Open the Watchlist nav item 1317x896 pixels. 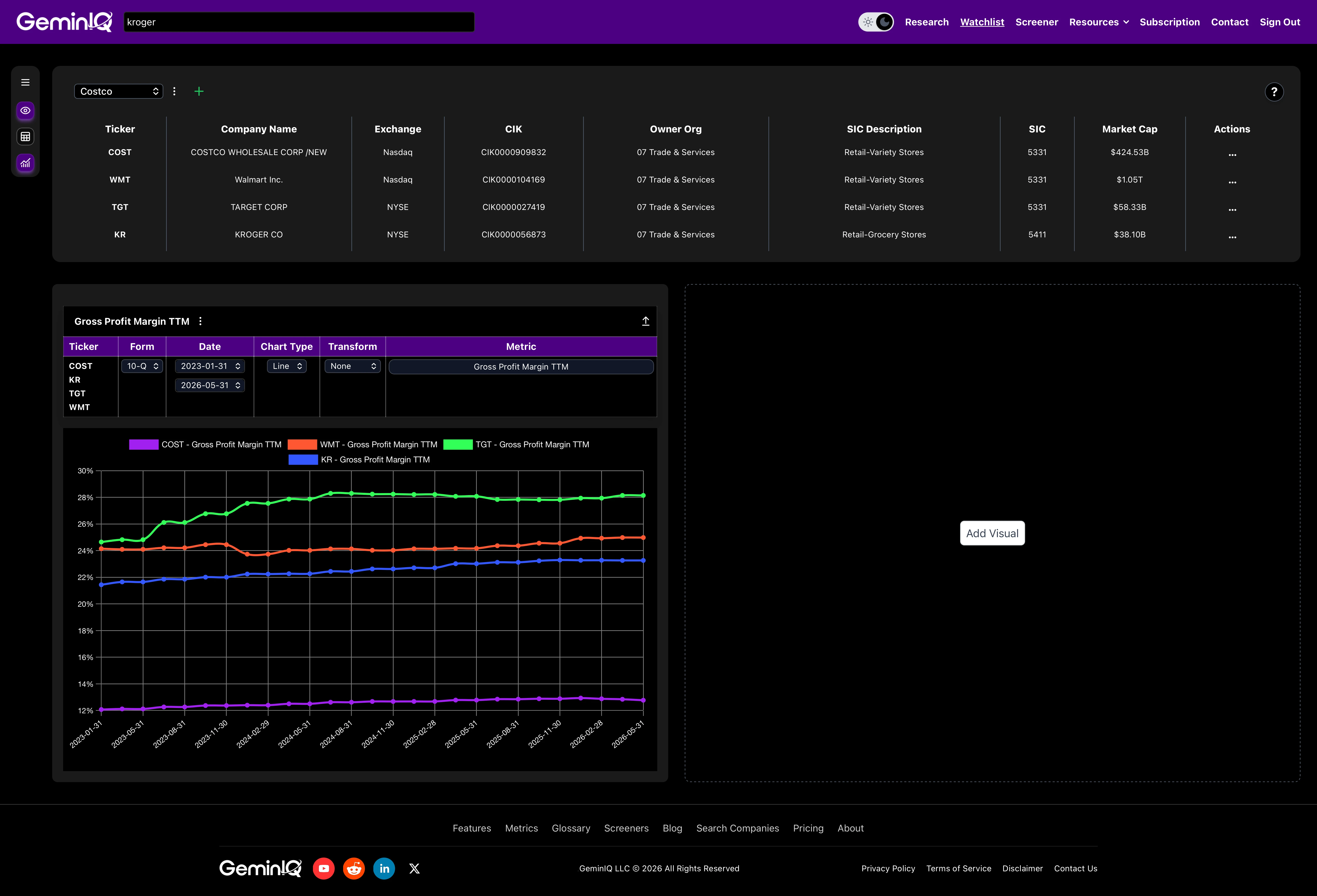(982, 22)
